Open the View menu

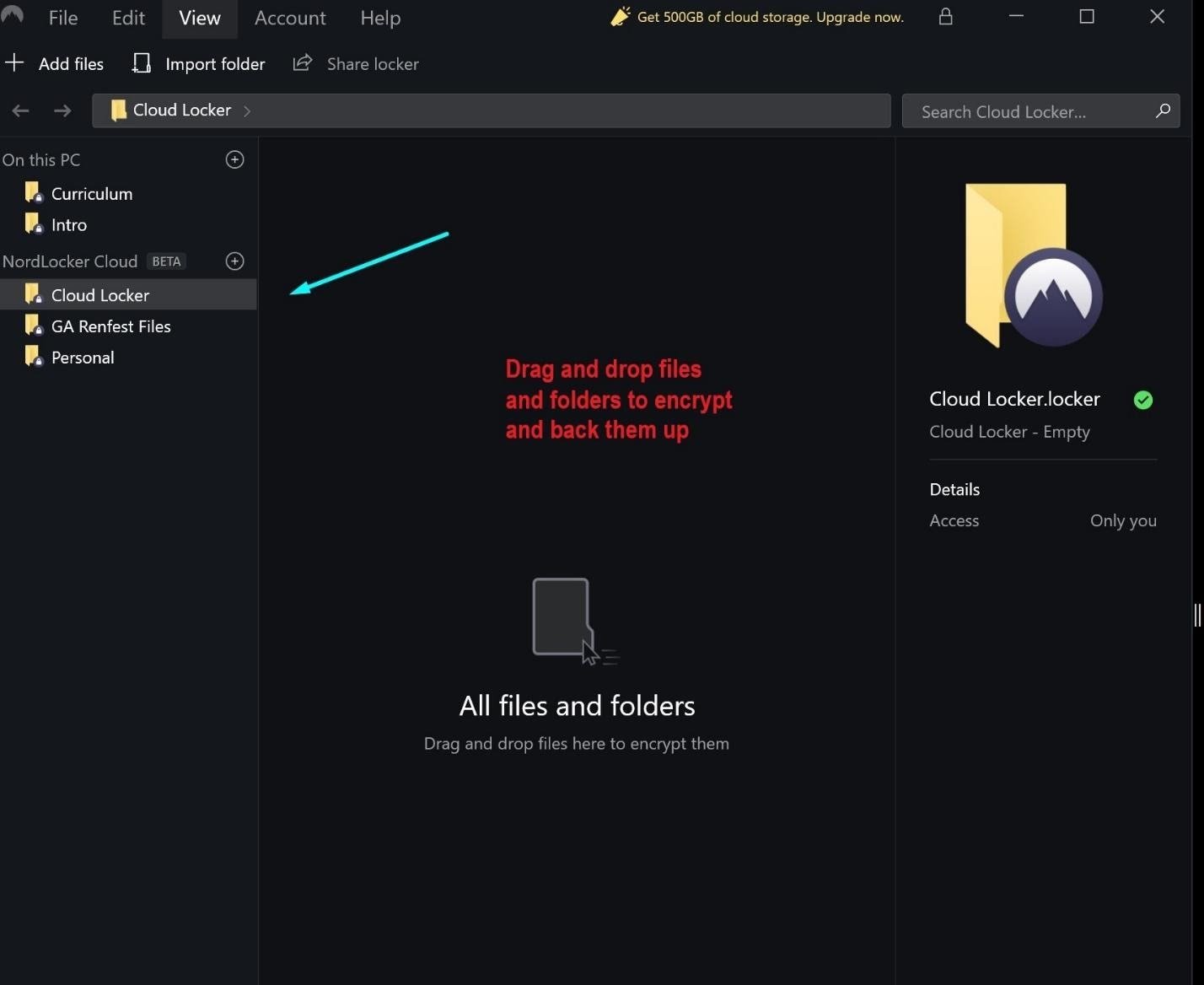[200, 18]
